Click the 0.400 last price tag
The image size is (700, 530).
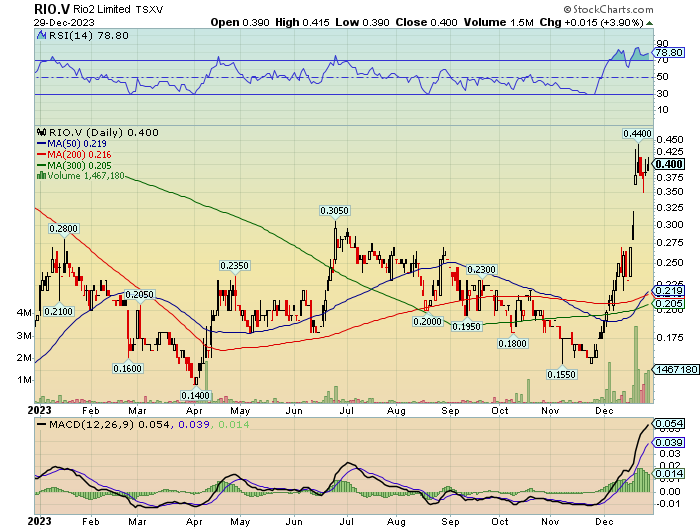click(669, 164)
